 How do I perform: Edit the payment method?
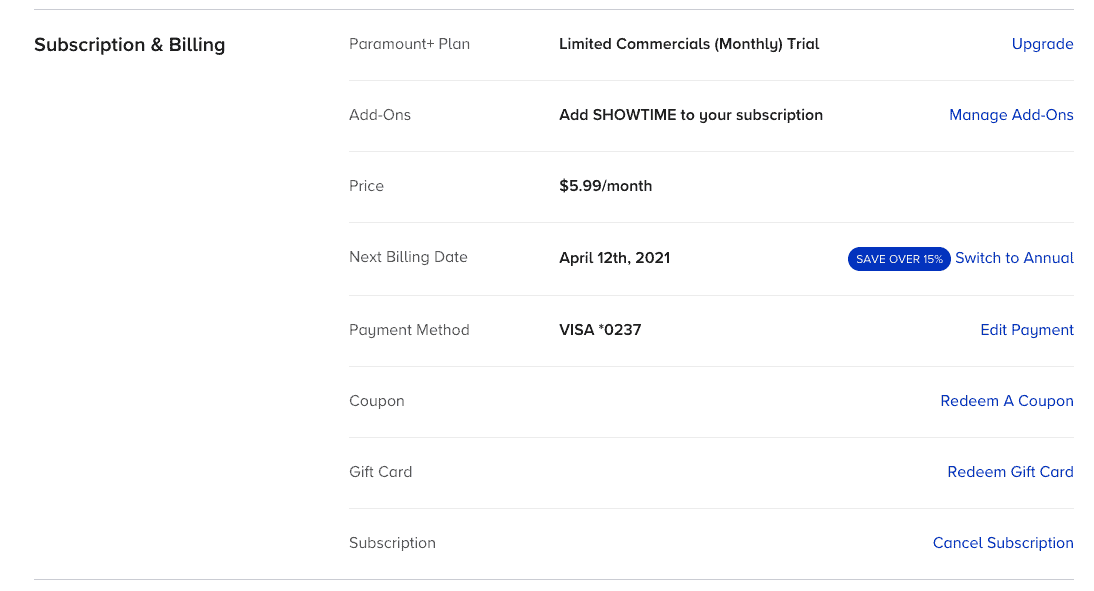click(x=1027, y=330)
